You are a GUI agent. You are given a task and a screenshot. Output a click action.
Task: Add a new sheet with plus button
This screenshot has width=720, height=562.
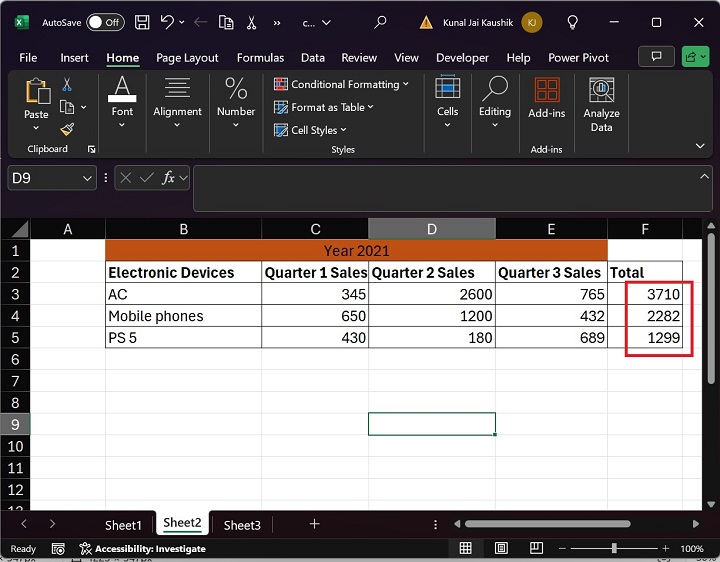(x=314, y=524)
